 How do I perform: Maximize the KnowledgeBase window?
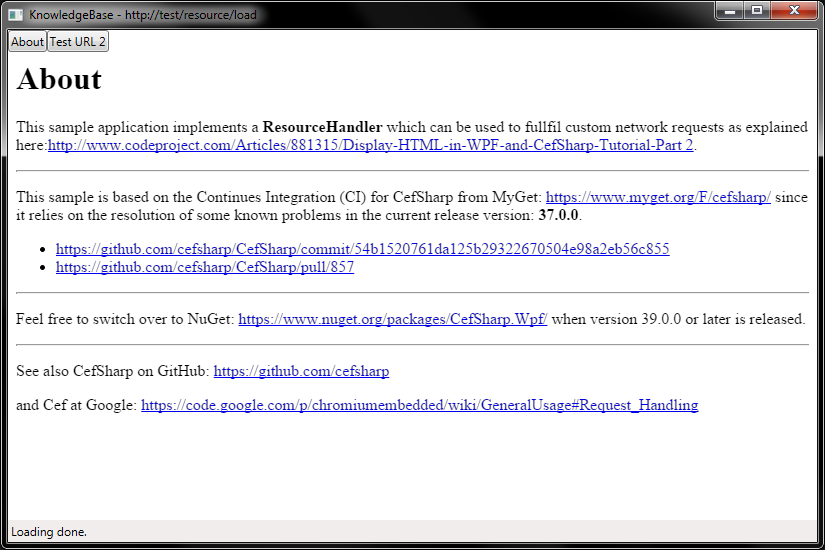[x=757, y=11]
